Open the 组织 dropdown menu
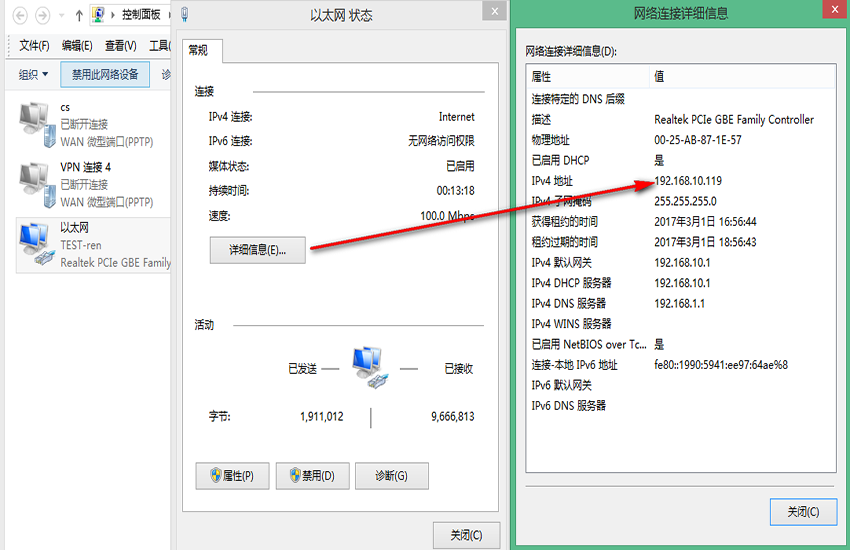This screenshot has height=550, width=850. click(x=33, y=75)
